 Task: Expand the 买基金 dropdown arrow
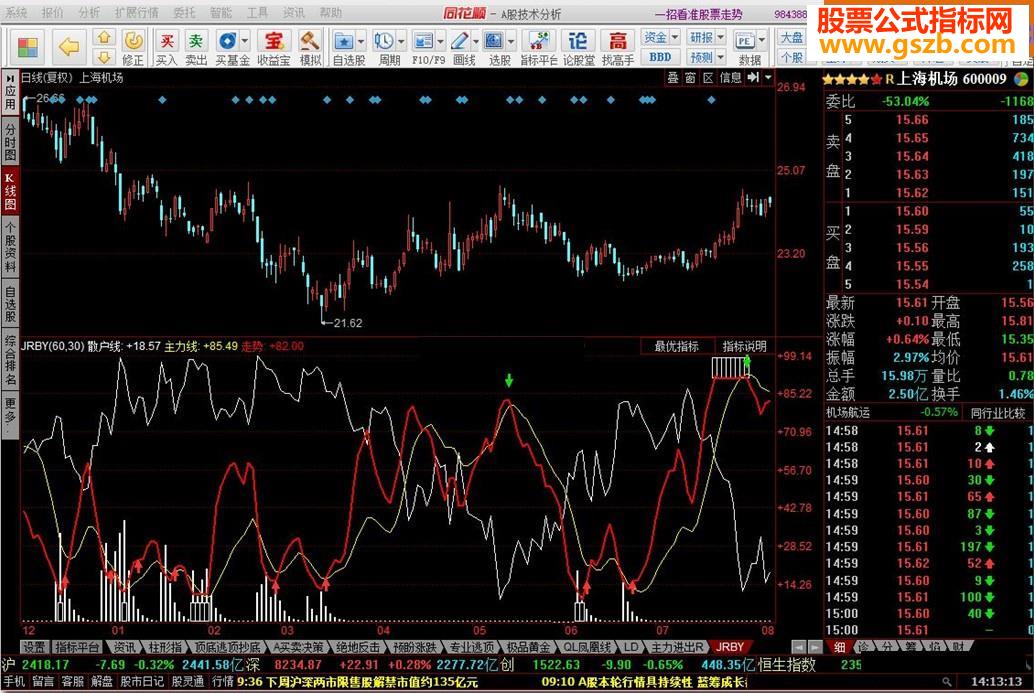click(245, 41)
